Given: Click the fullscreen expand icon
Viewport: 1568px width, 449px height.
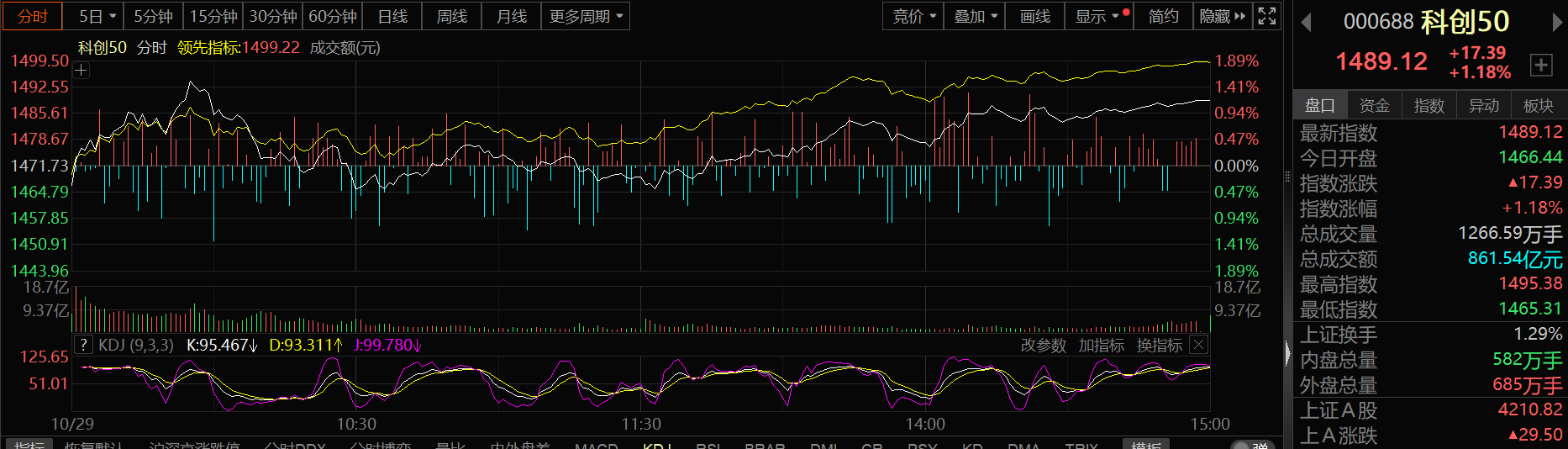Looking at the screenshot, I should click(x=1267, y=16).
